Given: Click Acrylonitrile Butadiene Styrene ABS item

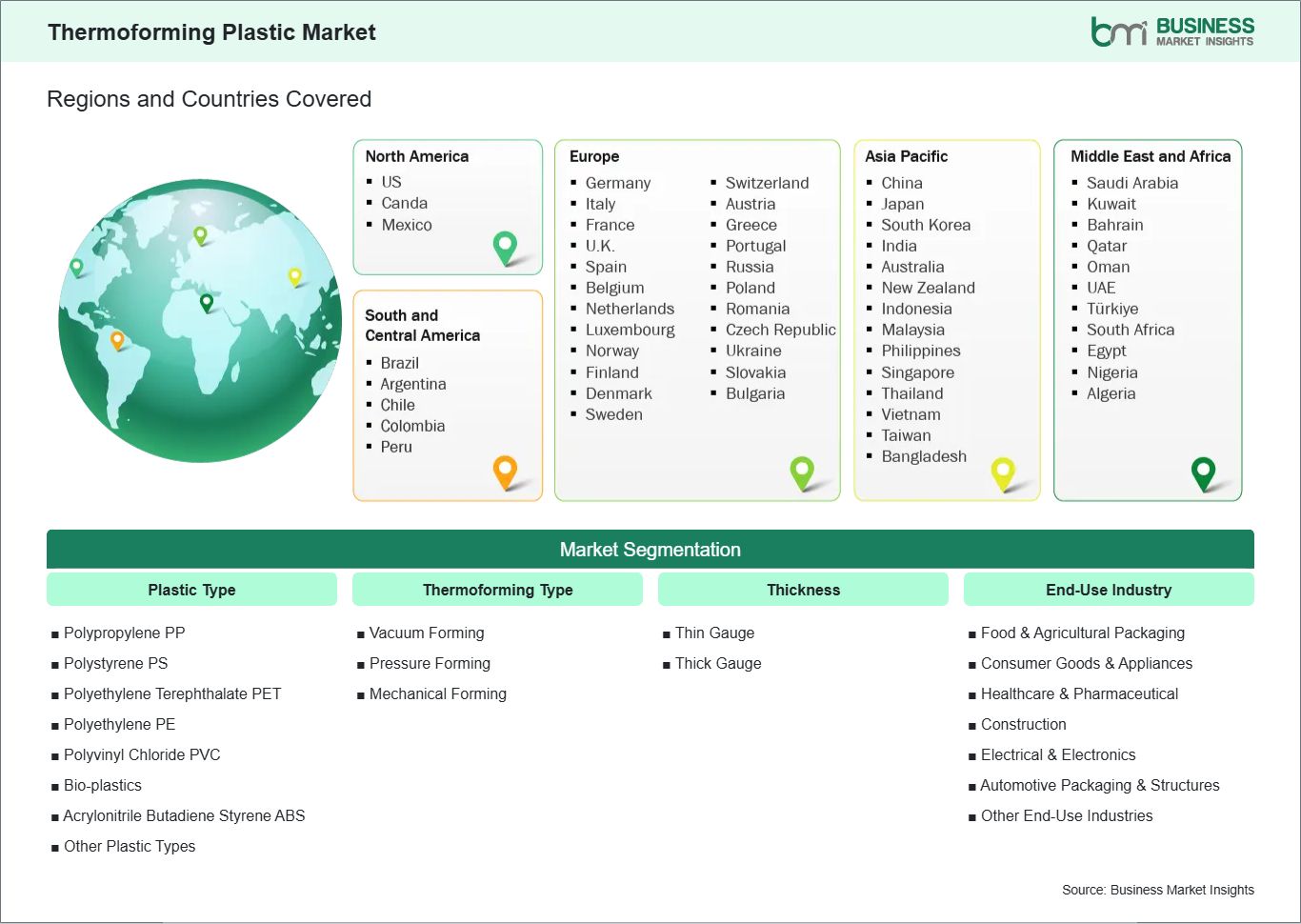Looking at the screenshot, I should point(184,815).
